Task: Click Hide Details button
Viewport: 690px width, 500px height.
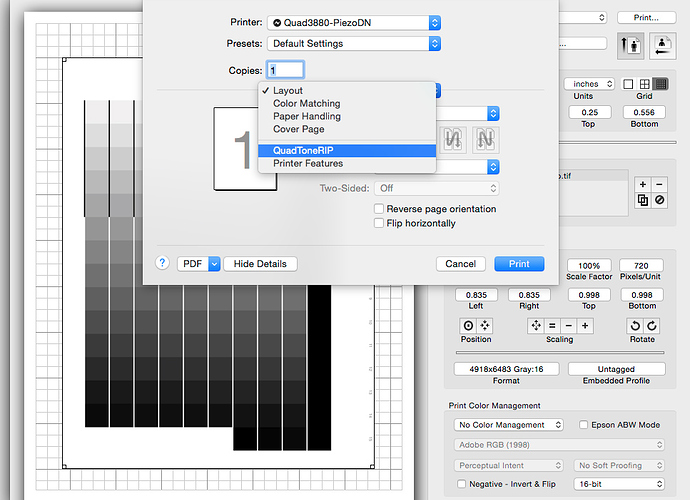Action: [x=260, y=264]
